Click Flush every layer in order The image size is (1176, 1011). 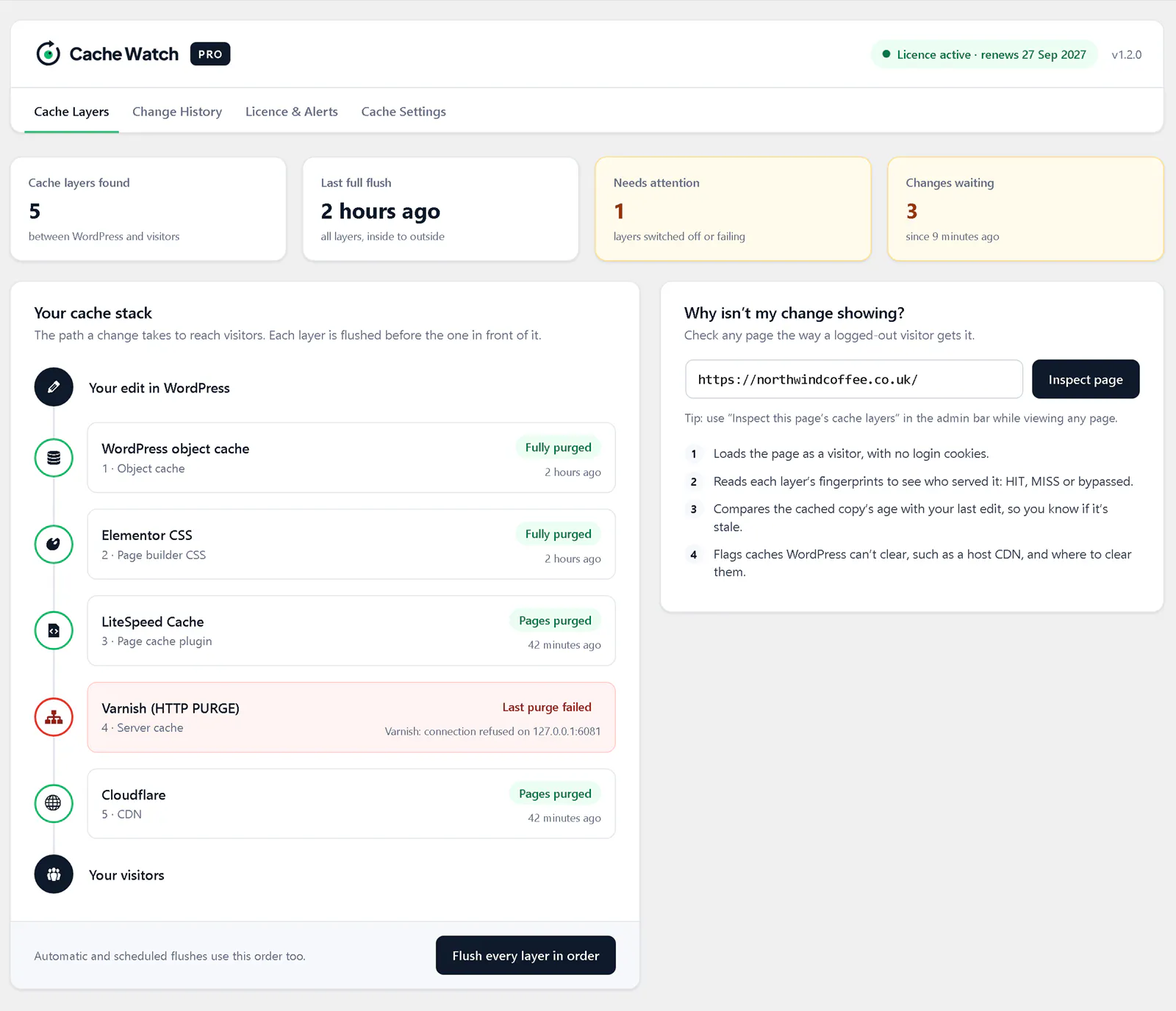(x=526, y=955)
